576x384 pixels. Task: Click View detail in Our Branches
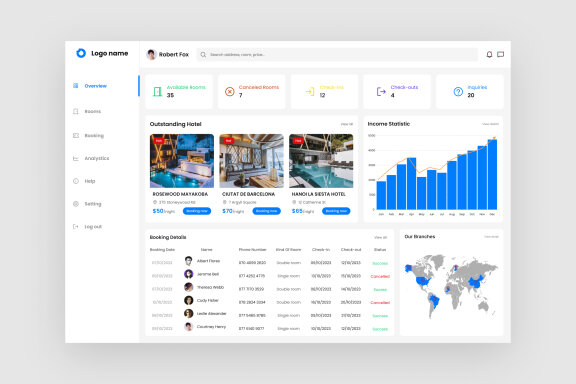coord(492,237)
